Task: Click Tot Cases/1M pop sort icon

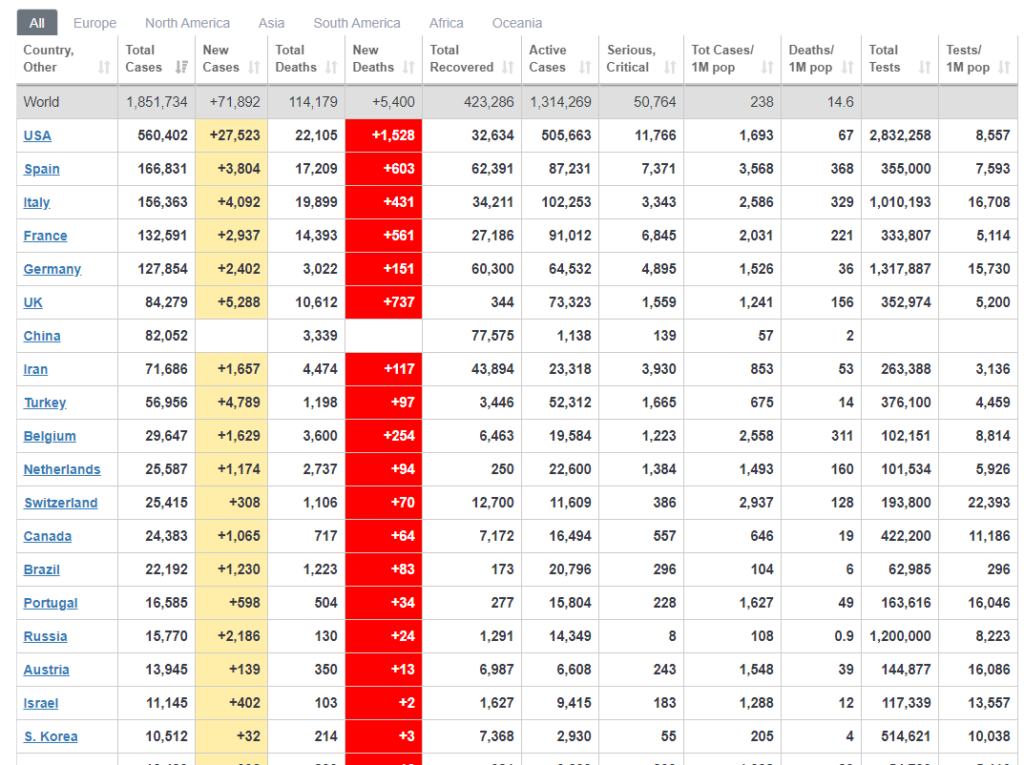Action: point(767,67)
